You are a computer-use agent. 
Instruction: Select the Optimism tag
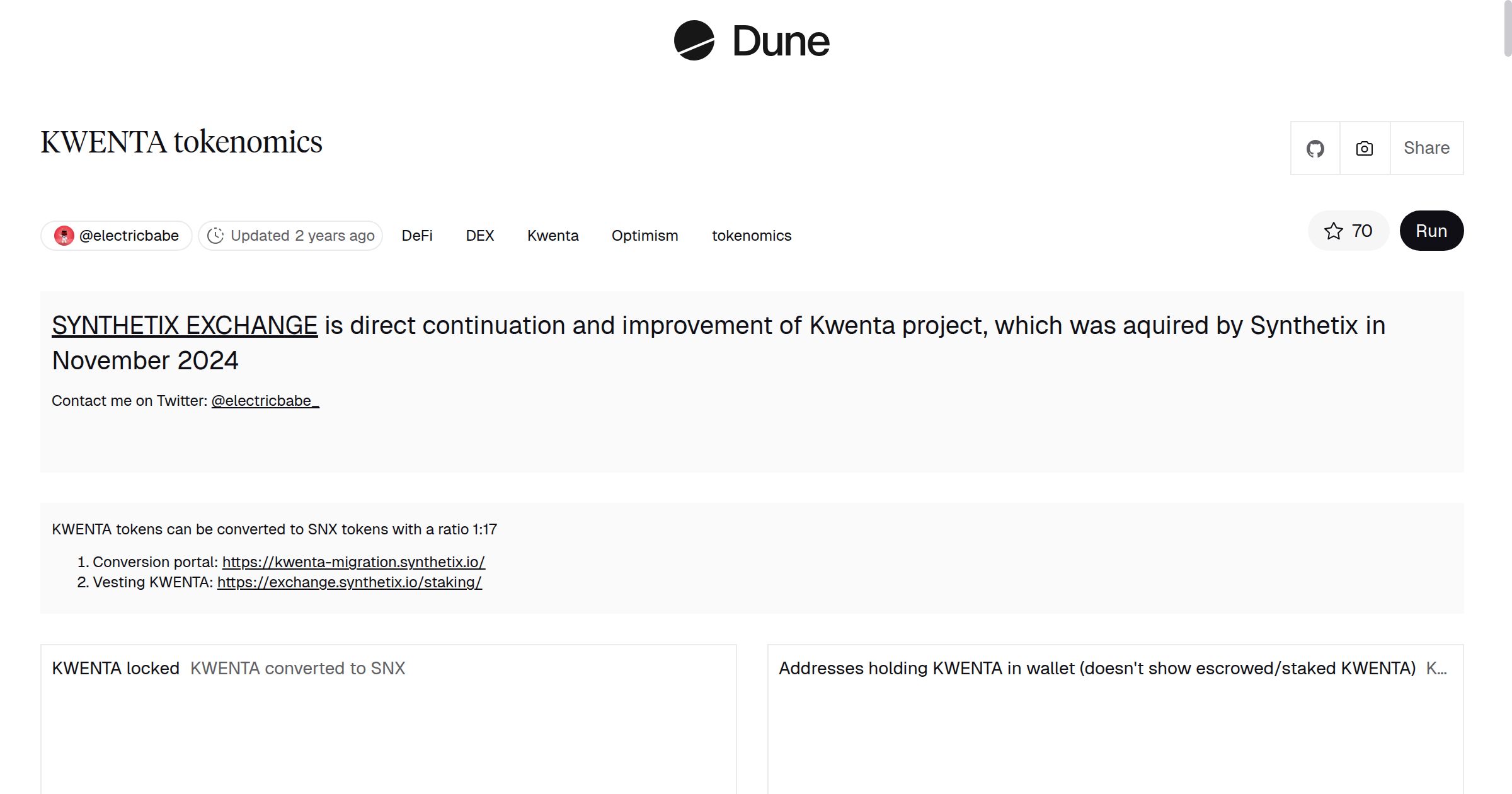pos(644,235)
